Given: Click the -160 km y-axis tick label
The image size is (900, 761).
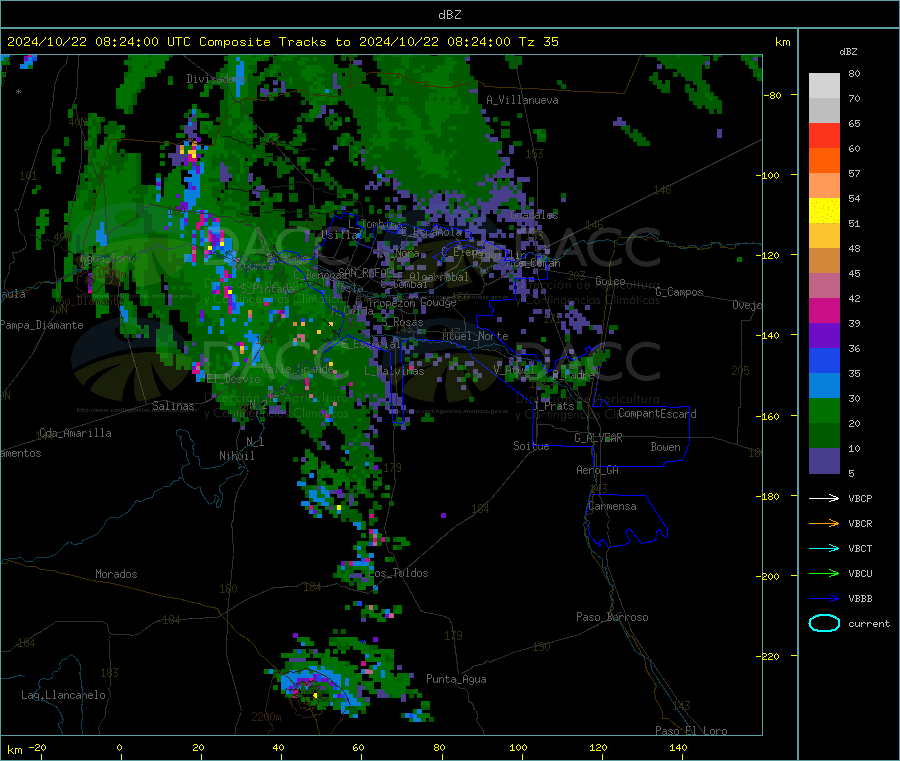Looking at the screenshot, I should click(770, 416).
